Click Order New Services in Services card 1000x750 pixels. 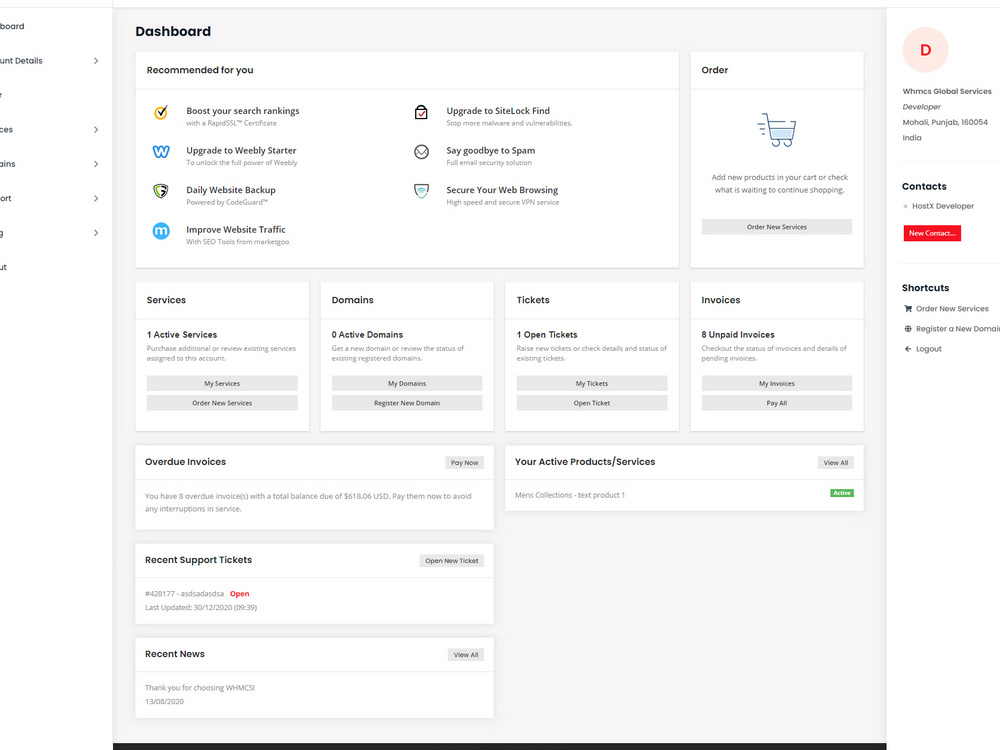(222, 403)
